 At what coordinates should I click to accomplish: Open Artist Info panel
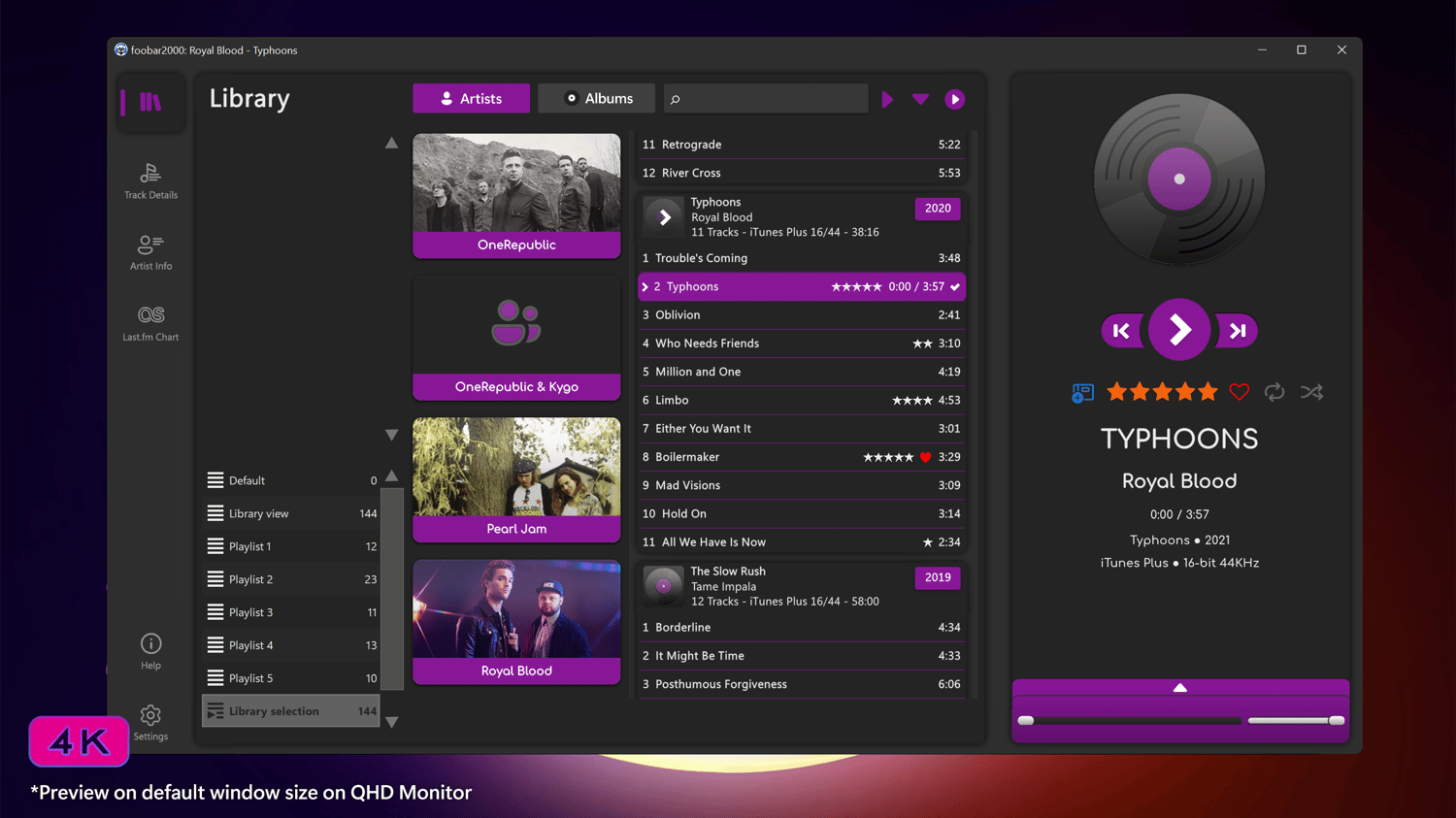coord(150,252)
